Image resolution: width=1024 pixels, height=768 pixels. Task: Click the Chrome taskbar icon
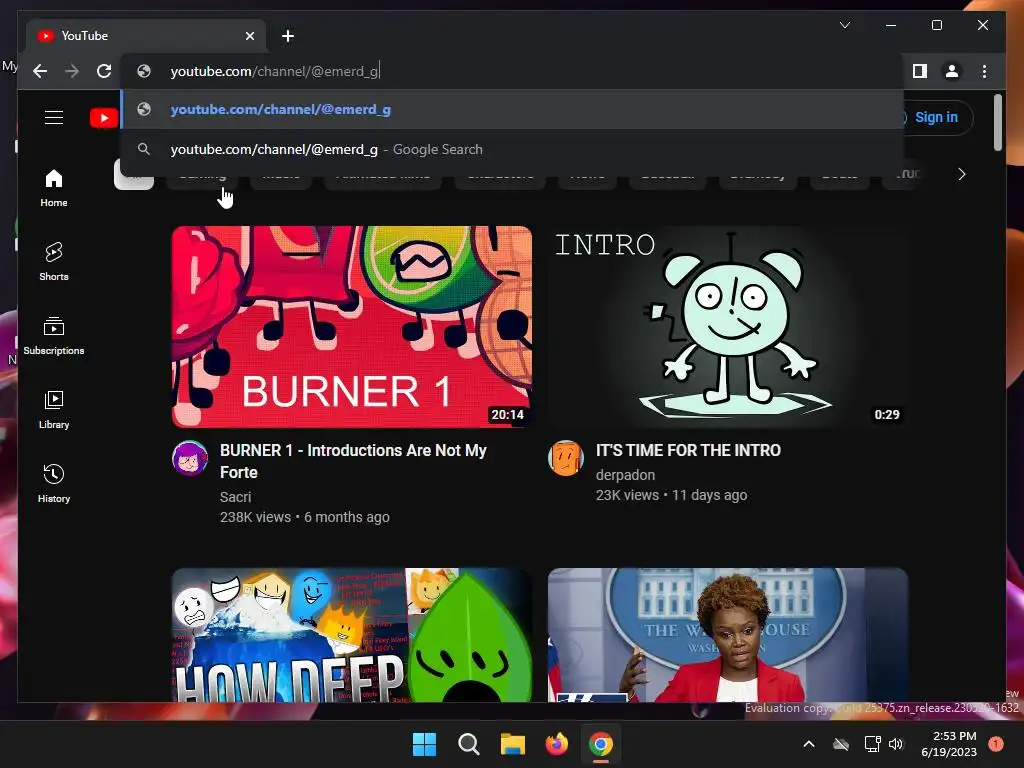tap(601, 744)
